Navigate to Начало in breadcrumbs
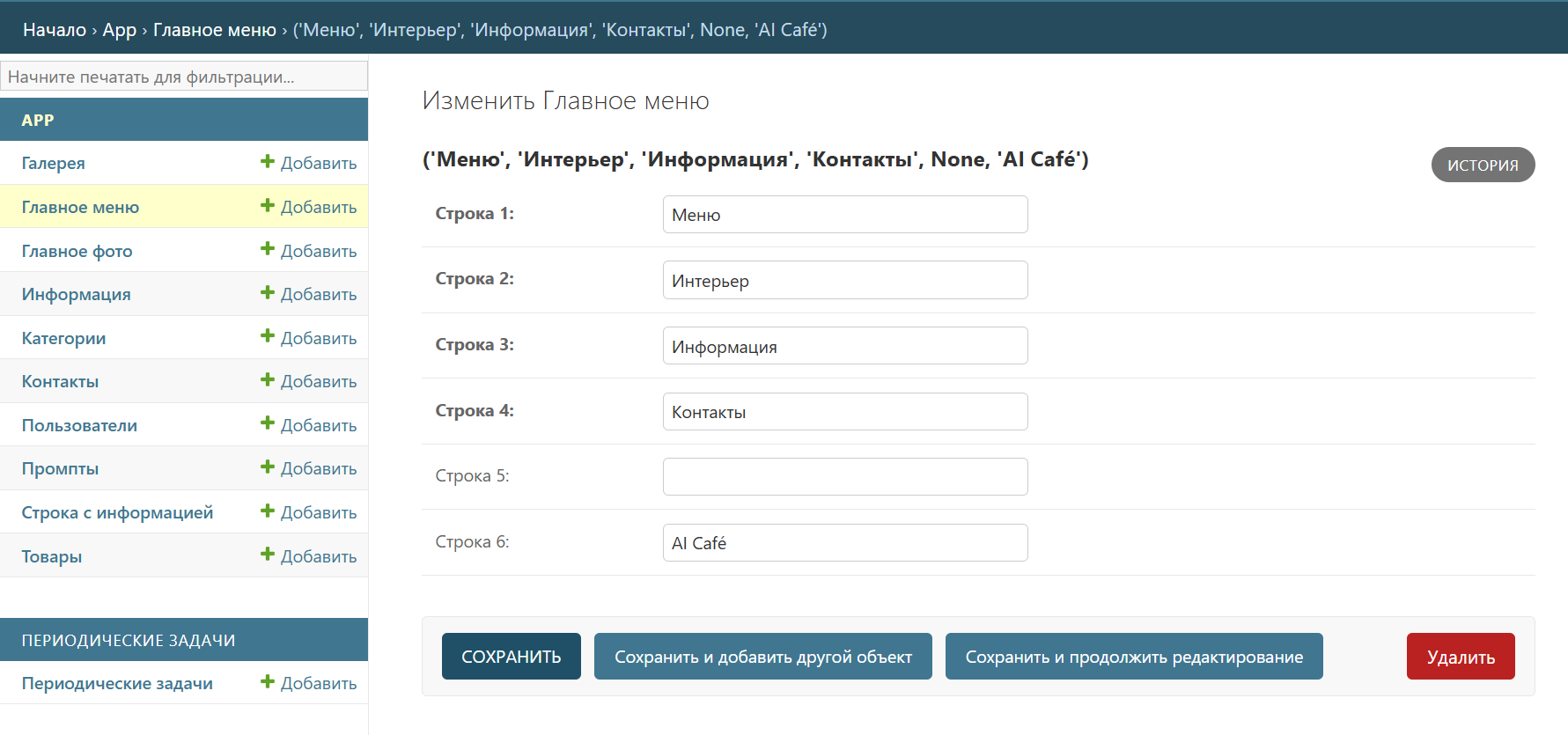This screenshot has width=1568, height=735. point(54,30)
